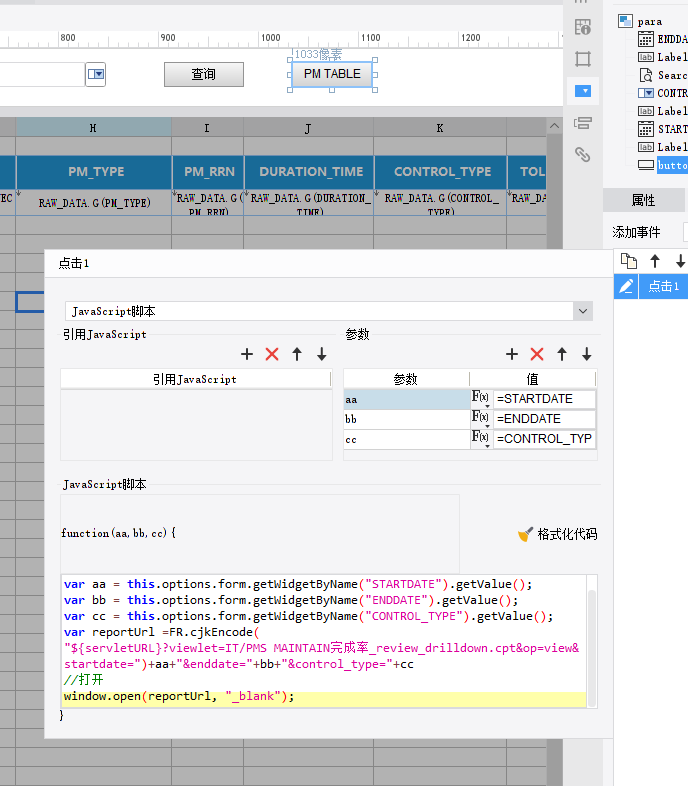Collapse the report scroll-up chevron
The width and height of the screenshot is (688, 786).
click(554, 126)
